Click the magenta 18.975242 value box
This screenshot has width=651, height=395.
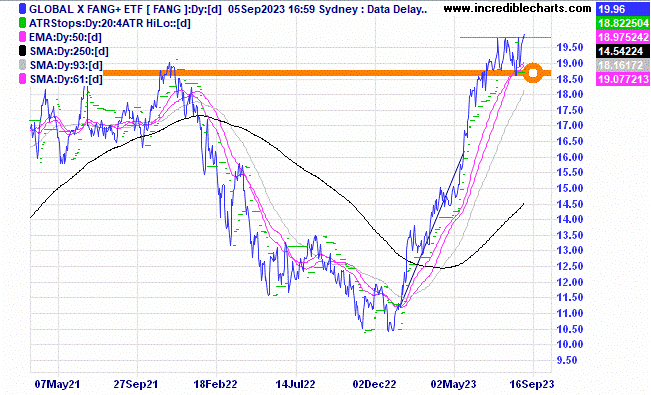click(x=622, y=37)
